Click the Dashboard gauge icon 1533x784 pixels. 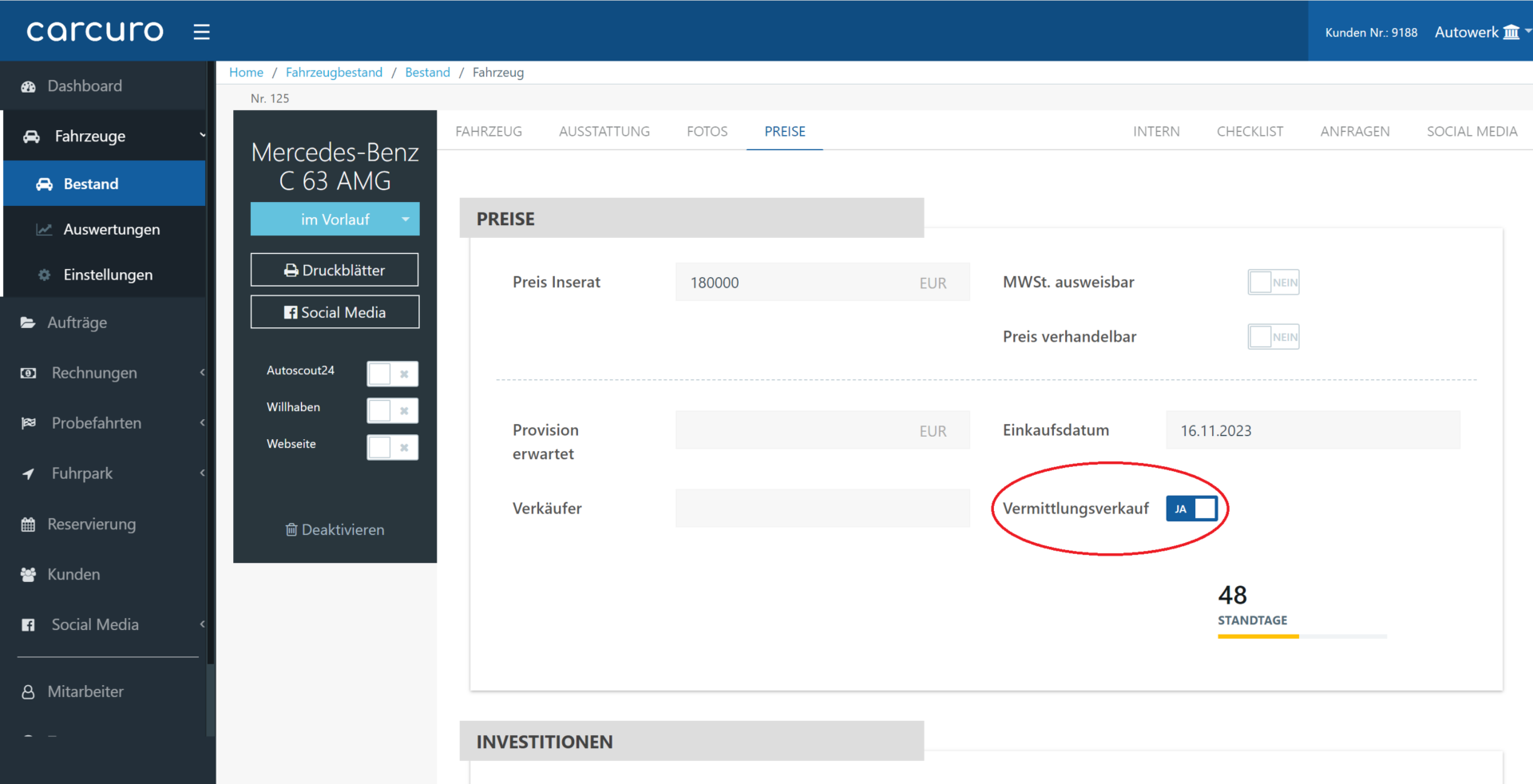[x=28, y=86]
